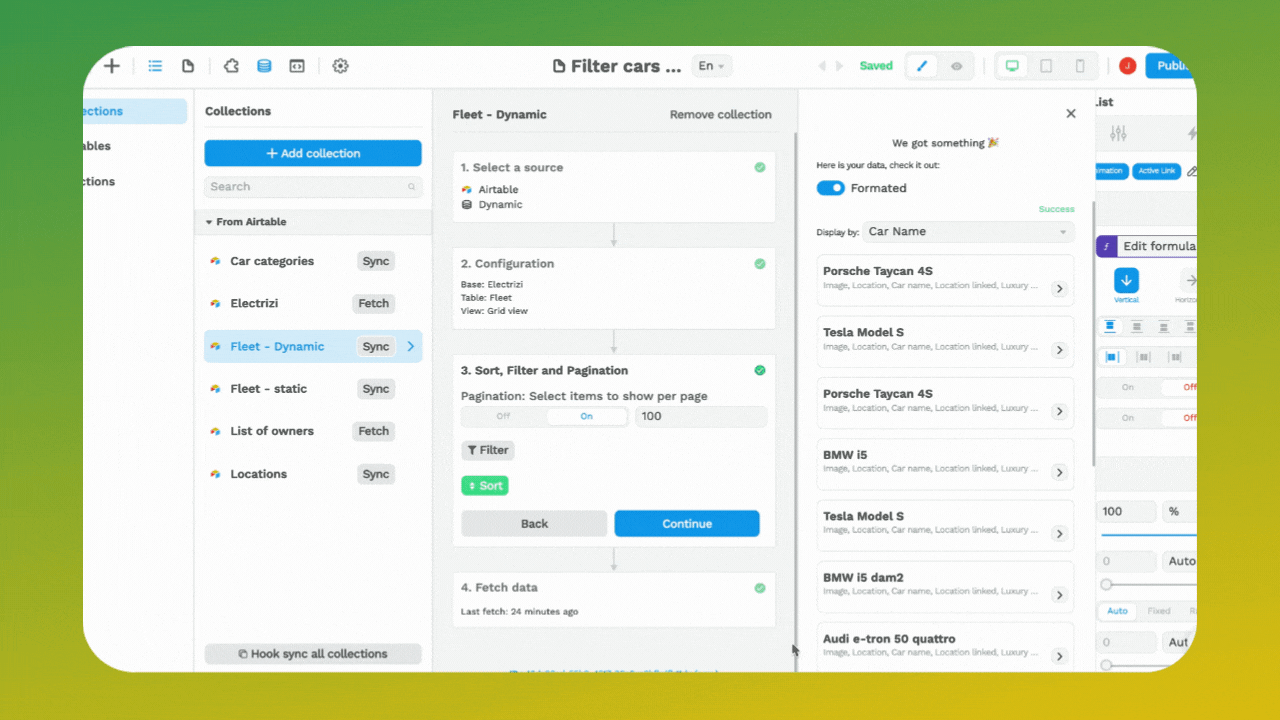Toggle the Formated data switch
The height and width of the screenshot is (720, 1280).
(830, 188)
